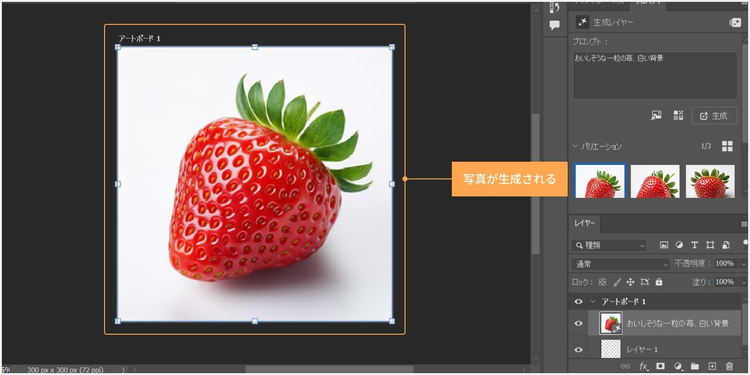Viewport: 750px width, 375px height.
Task: Click the レイヤー 1 transparent thumbnail
Action: coord(611,350)
